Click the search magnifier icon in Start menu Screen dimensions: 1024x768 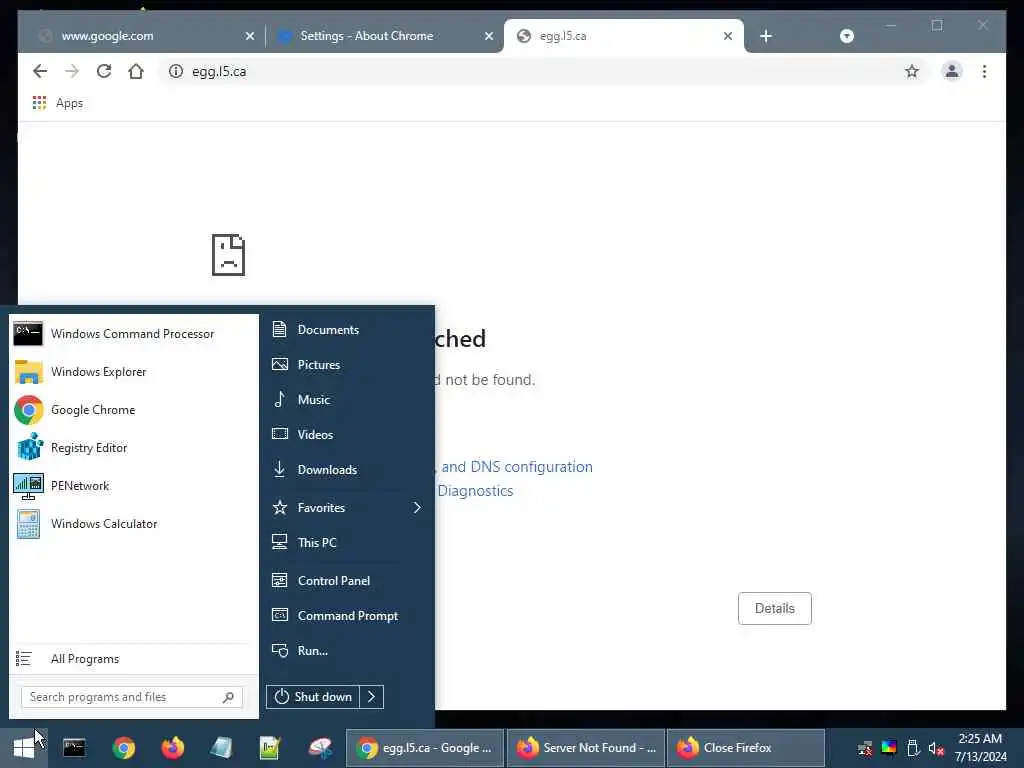pyautogui.click(x=228, y=697)
